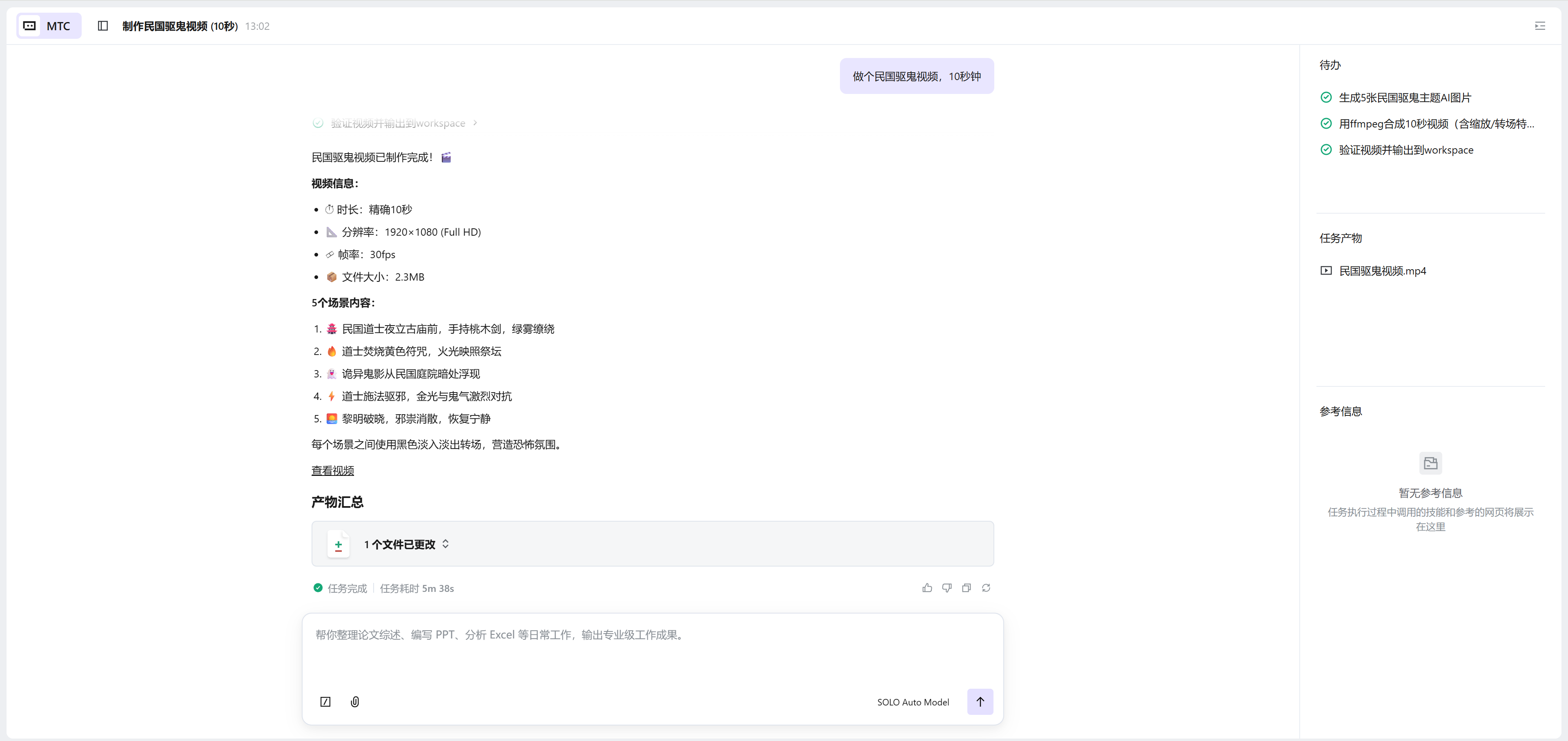The width and height of the screenshot is (1568, 741).
Task: Copy the response with copy icon
Action: (966, 587)
